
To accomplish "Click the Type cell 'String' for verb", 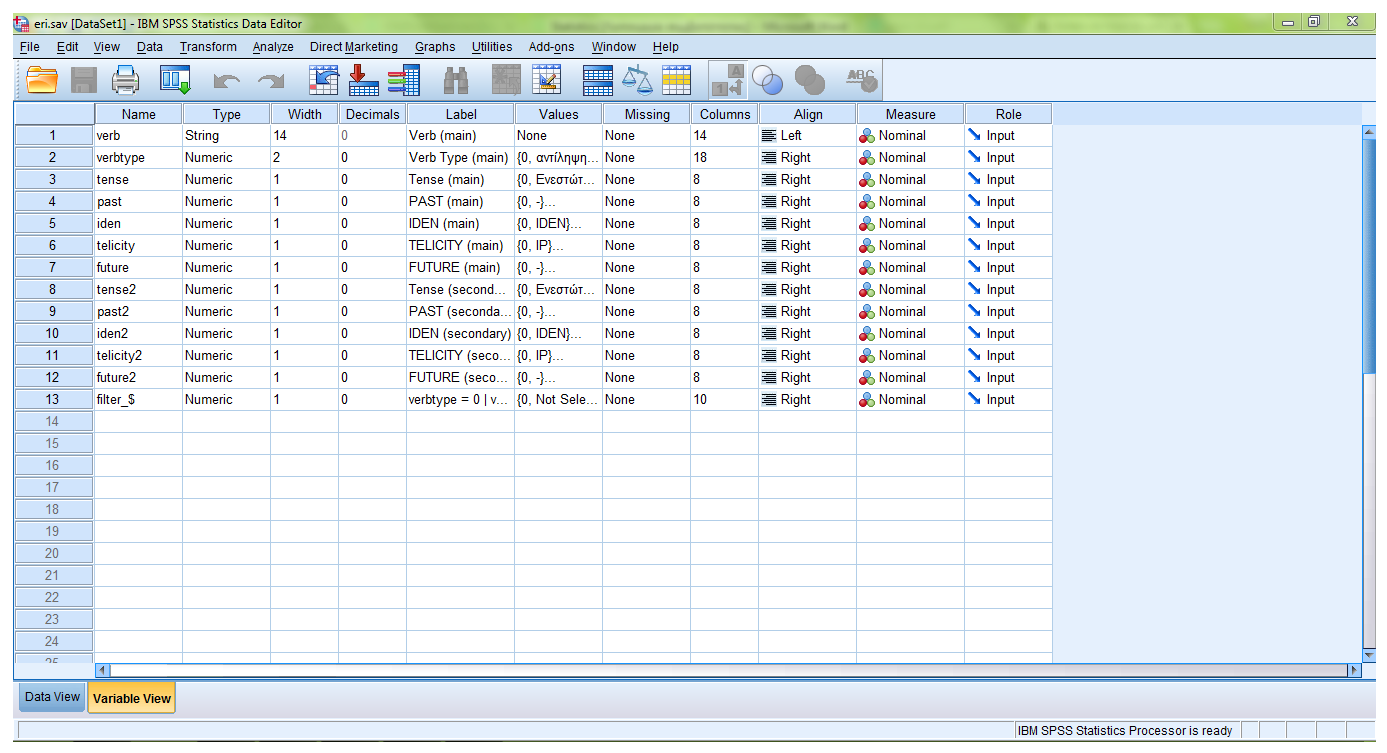I will [227, 135].
